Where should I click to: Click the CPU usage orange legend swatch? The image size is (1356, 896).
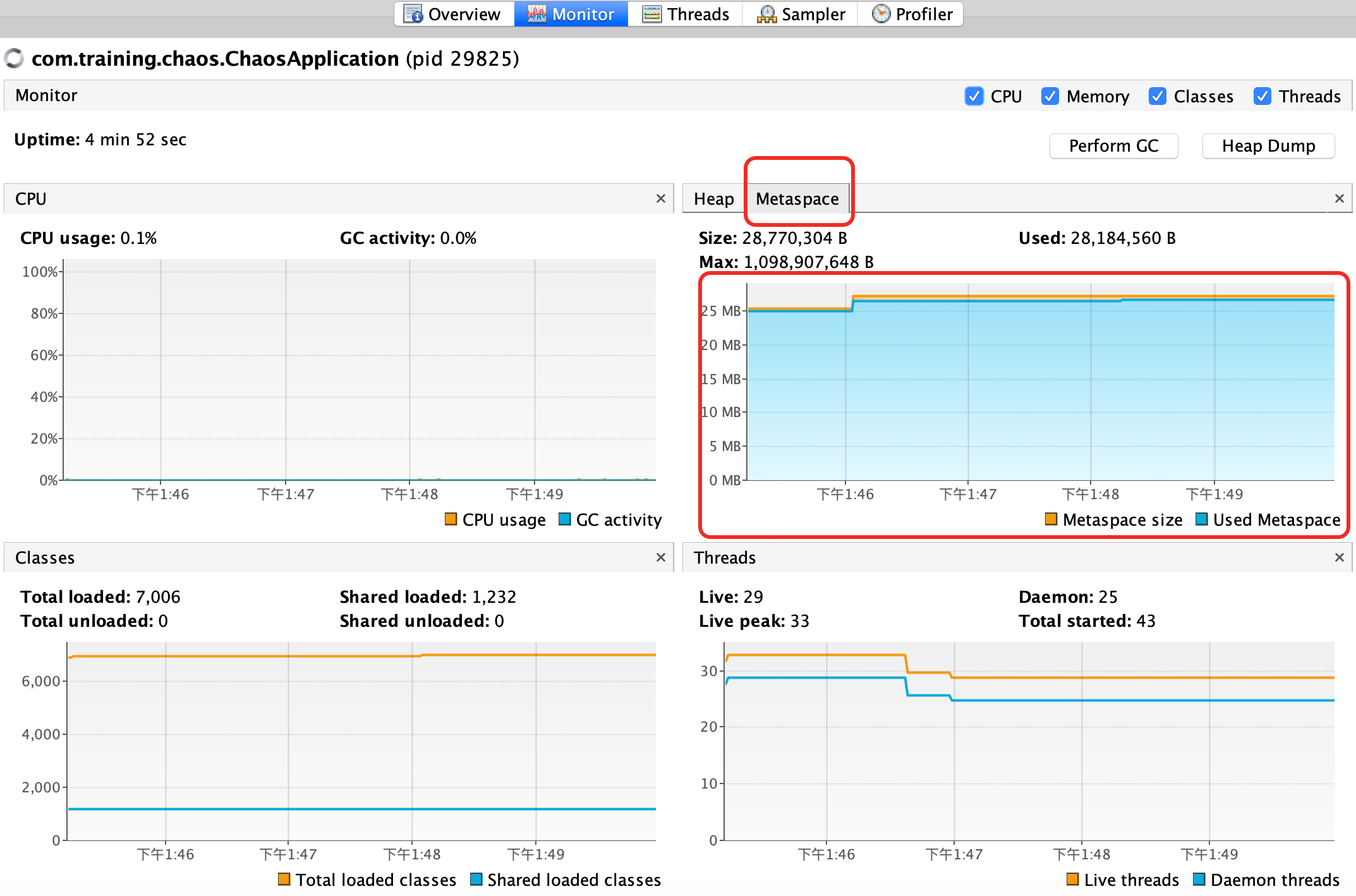point(451,519)
